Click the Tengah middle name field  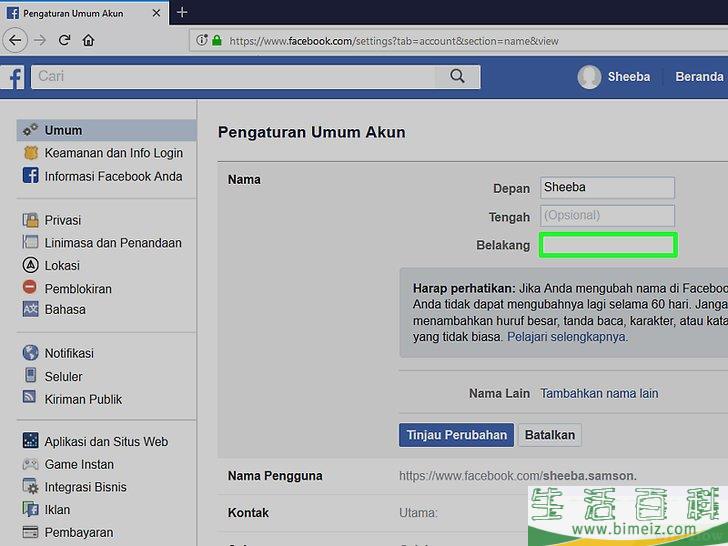[607, 216]
